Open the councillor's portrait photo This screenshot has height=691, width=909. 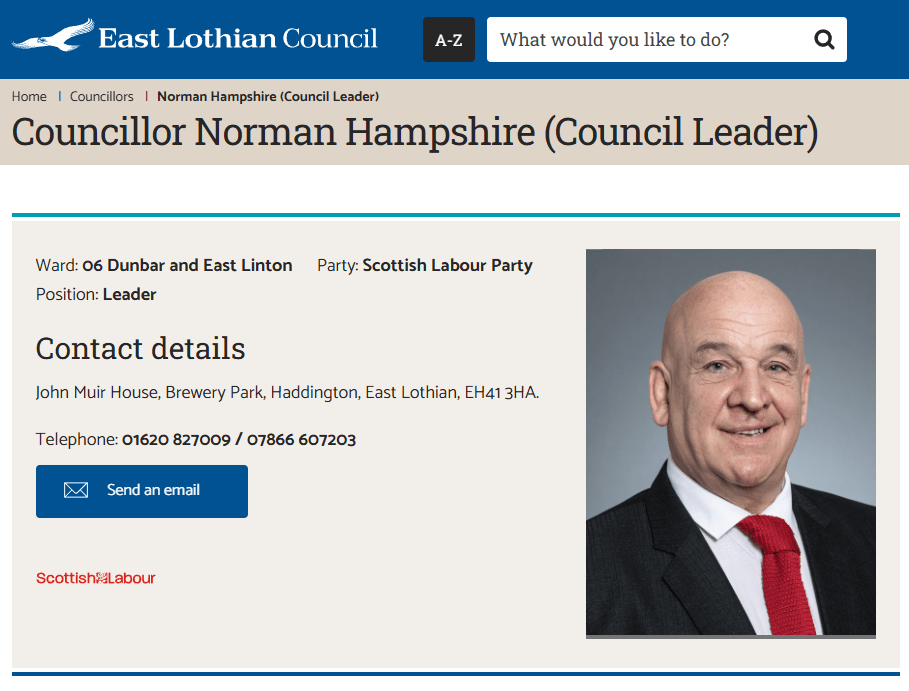(730, 442)
